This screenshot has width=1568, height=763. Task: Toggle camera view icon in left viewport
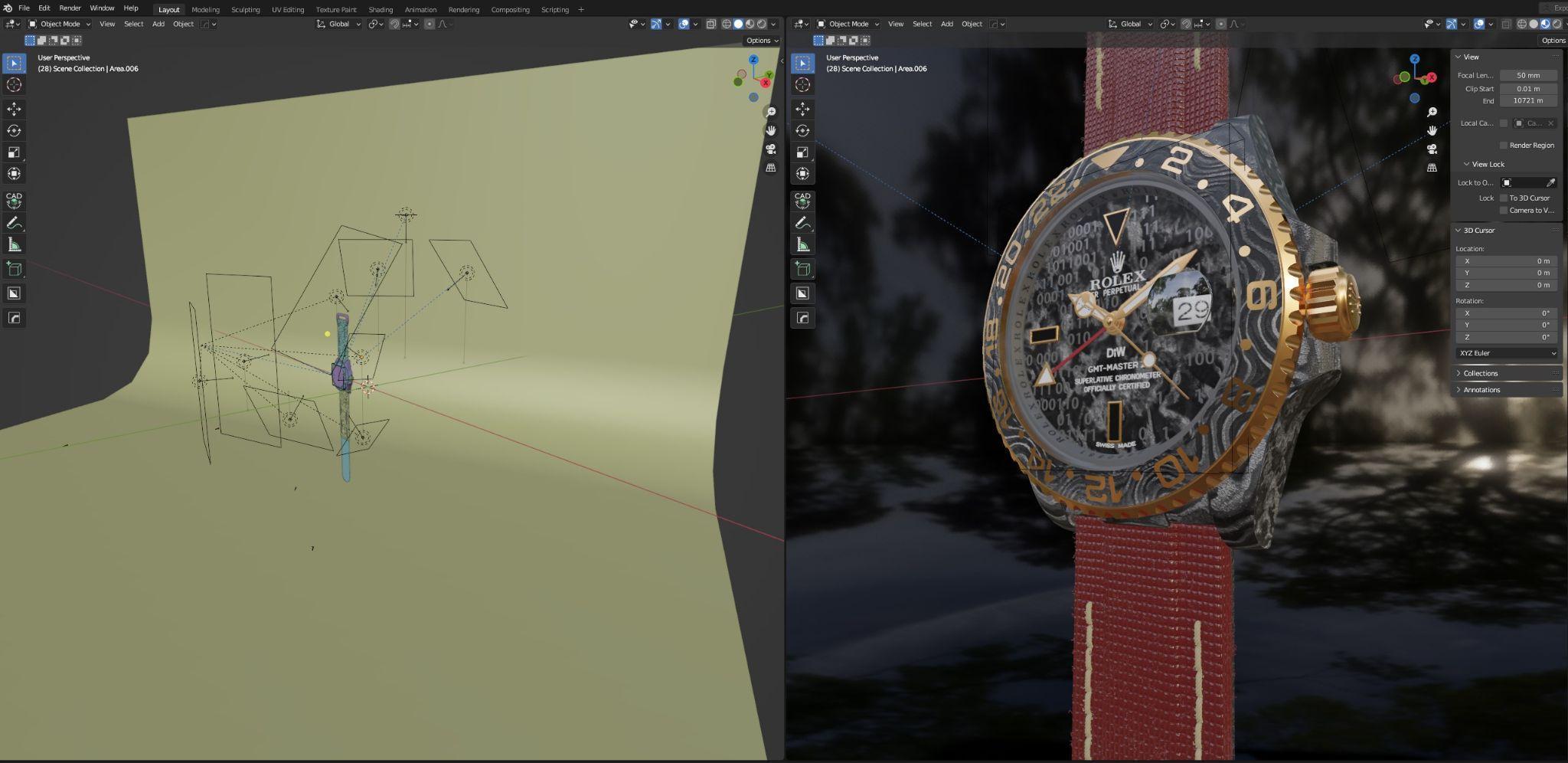770,149
